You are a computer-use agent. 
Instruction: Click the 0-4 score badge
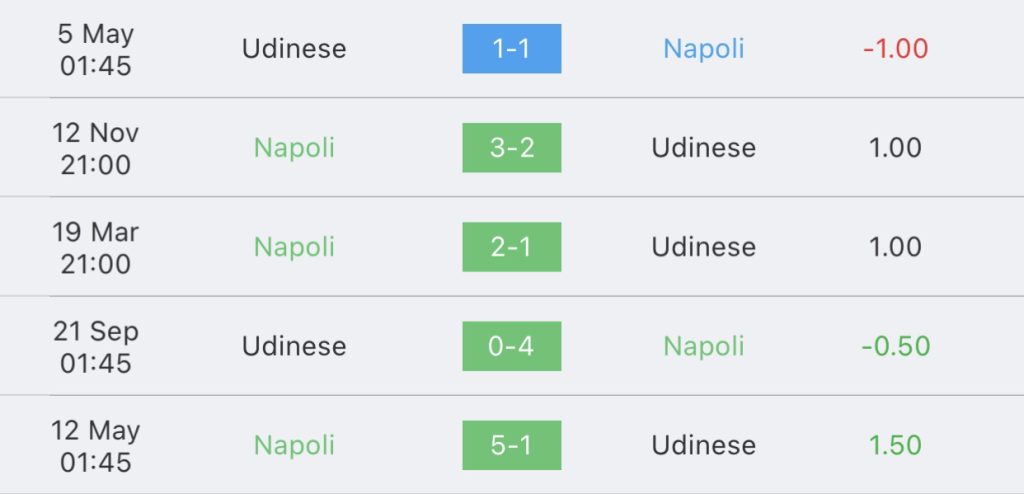[511, 346]
